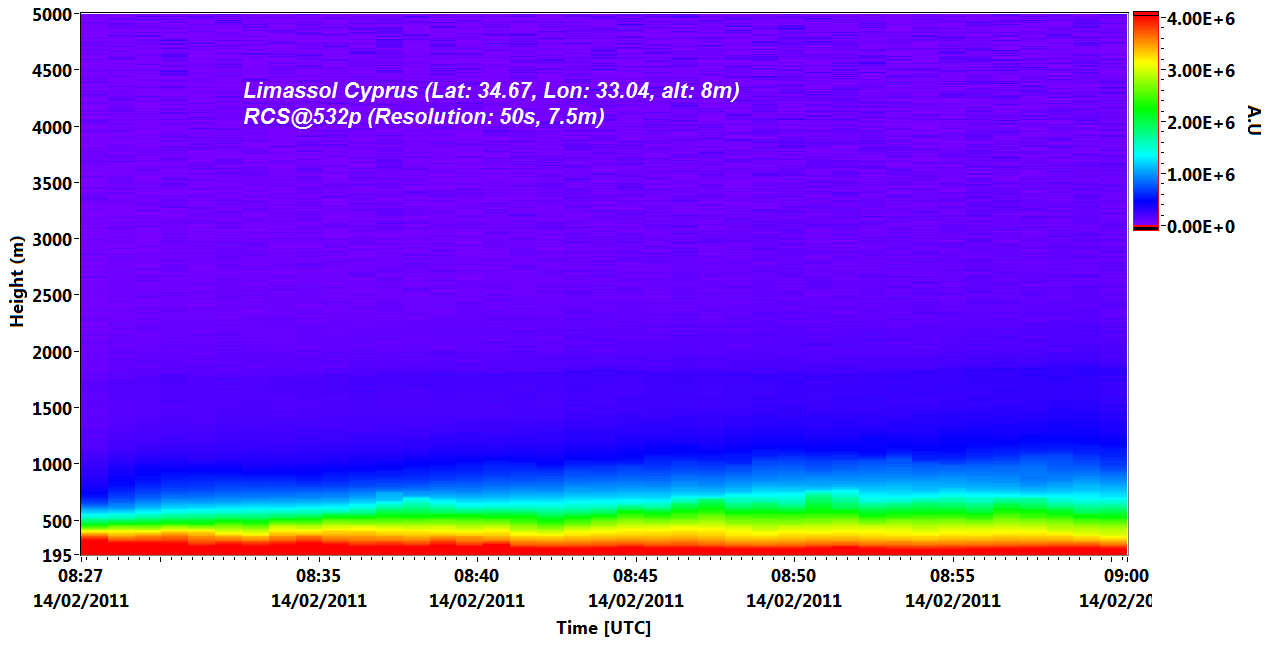
Task: Click the 3000 height axis label
Action: pos(50,240)
